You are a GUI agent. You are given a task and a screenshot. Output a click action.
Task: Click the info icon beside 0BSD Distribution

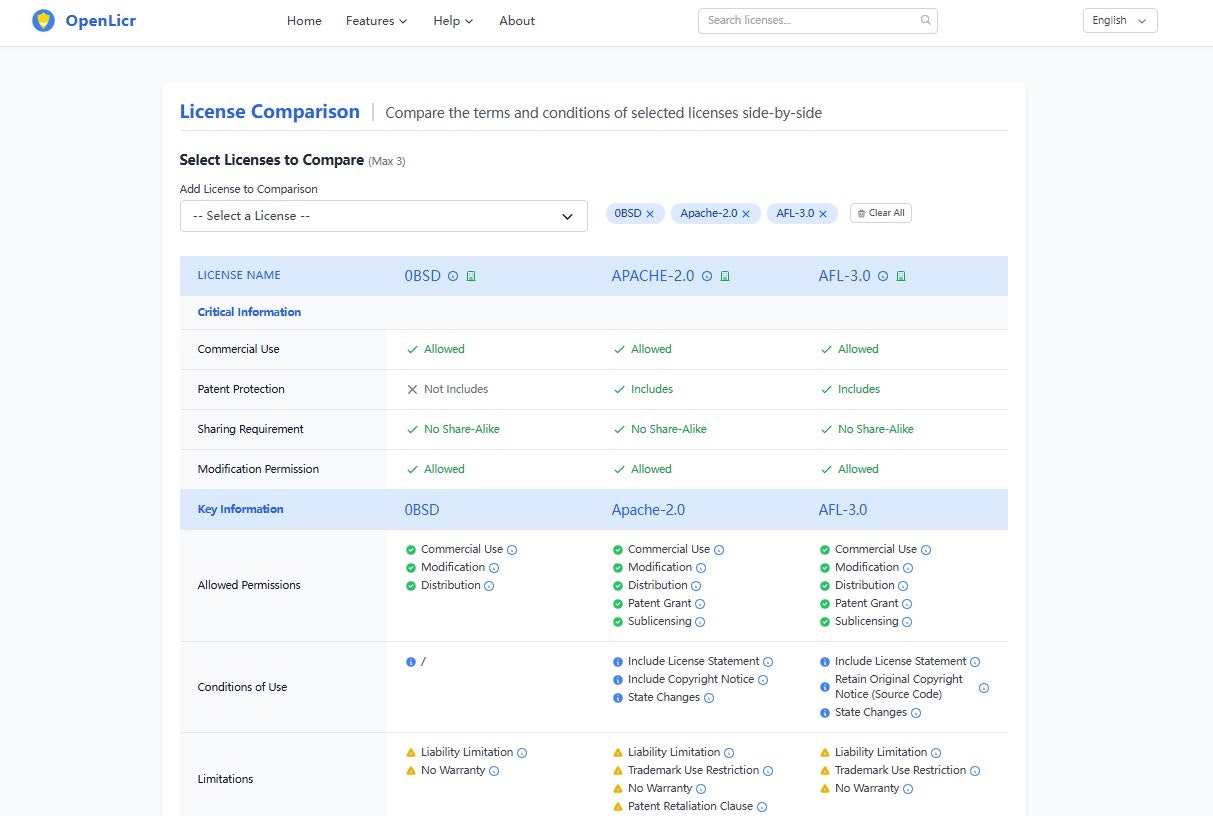point(489,586)
